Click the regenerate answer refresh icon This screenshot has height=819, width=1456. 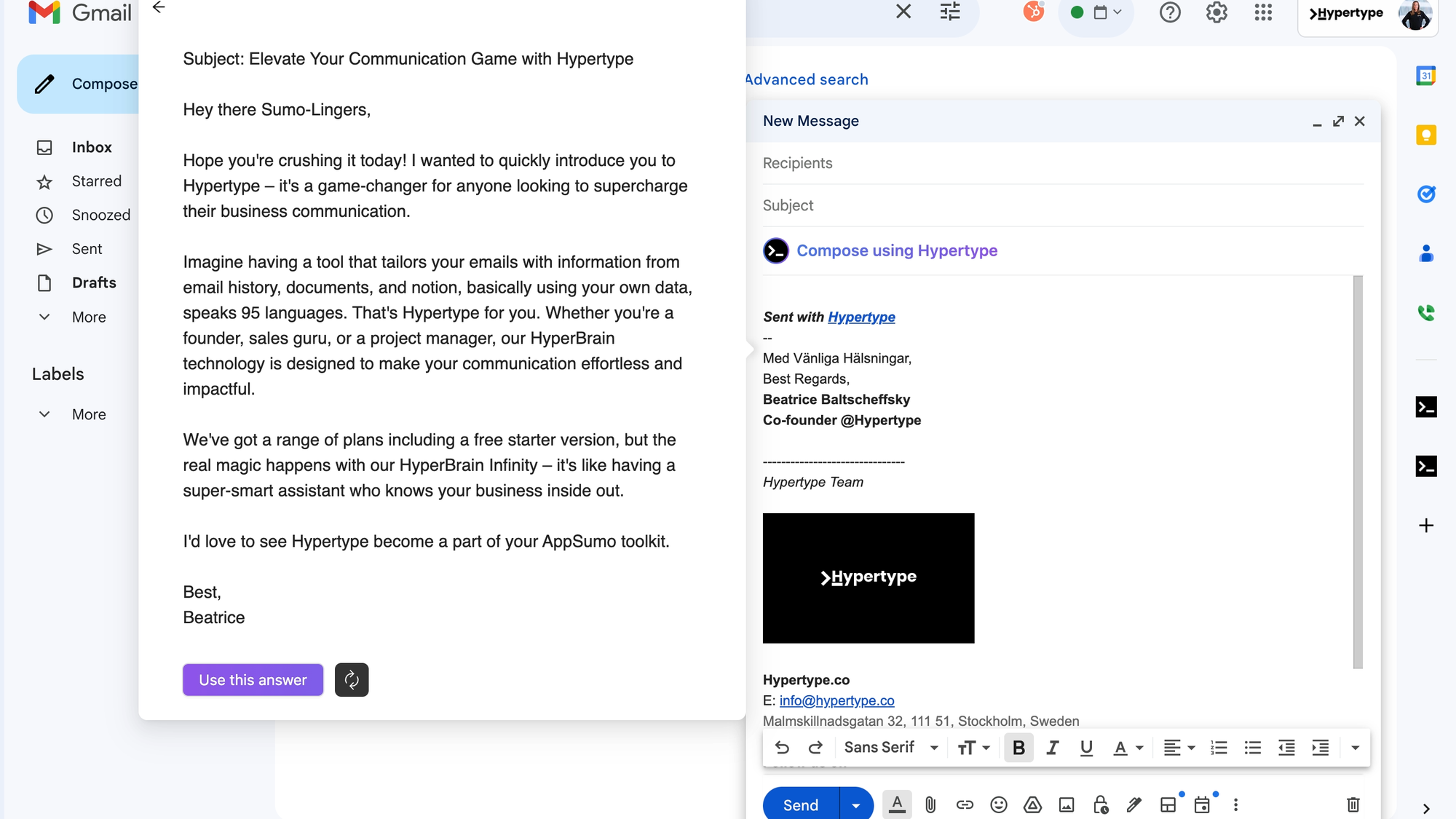coord(351,679)
